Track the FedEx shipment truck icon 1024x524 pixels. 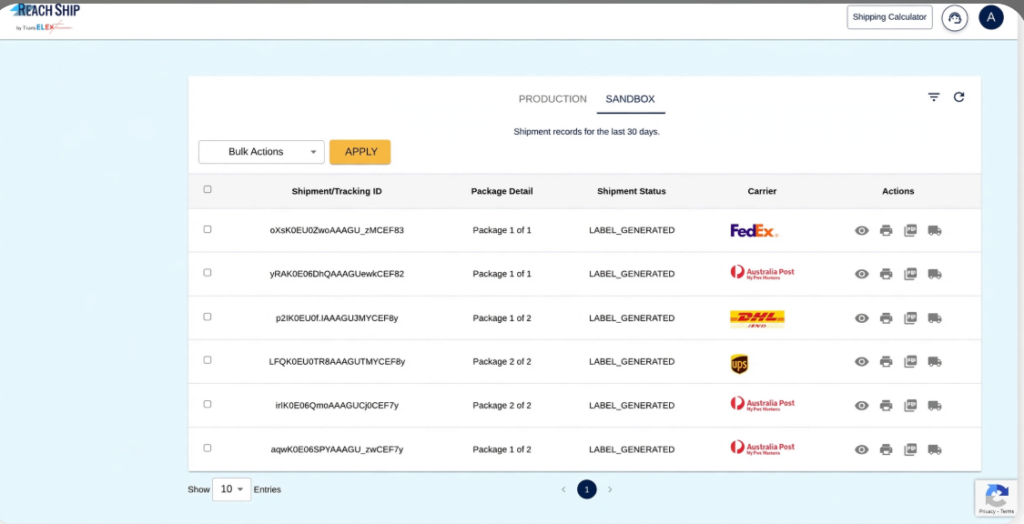935,231
